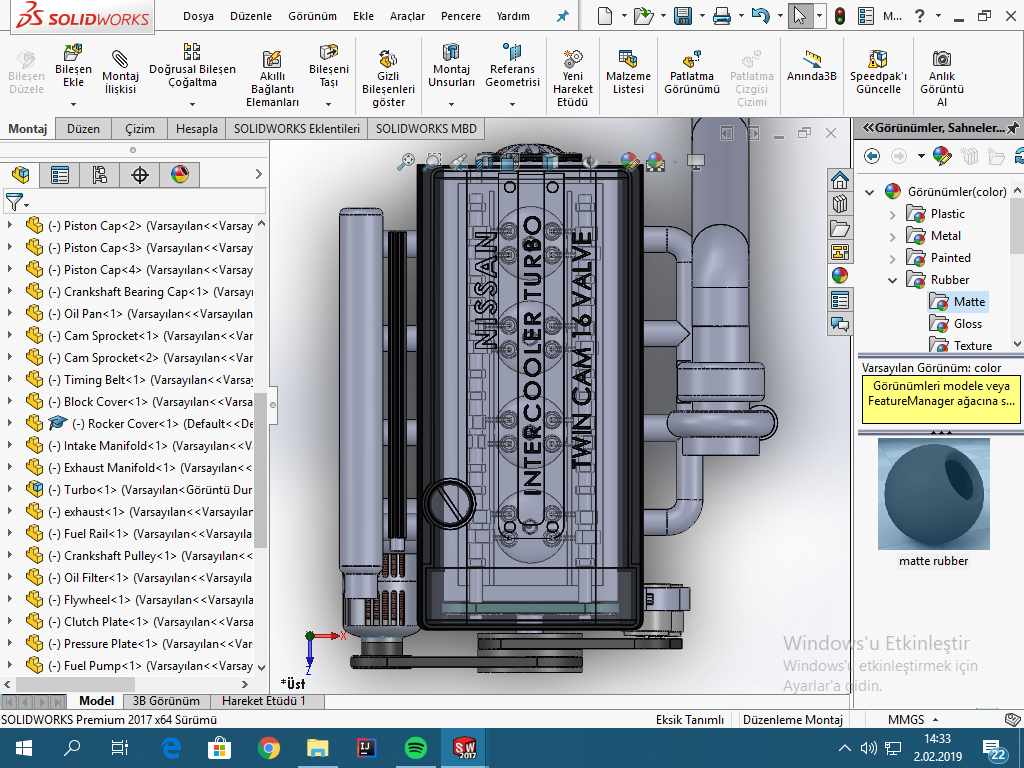Click Gizli Bileşenleri göster icon
This screenshot has height=768, width=1024.
point(388,59)
